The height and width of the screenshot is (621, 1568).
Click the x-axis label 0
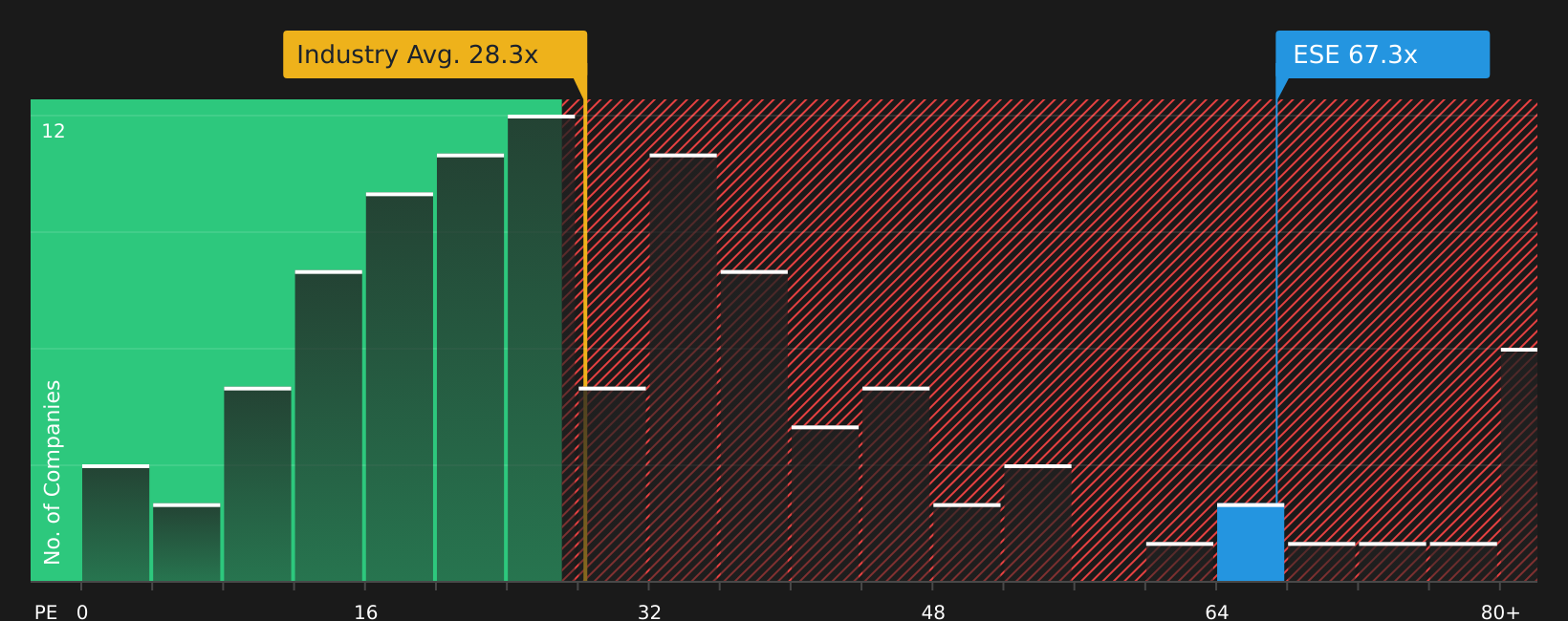click(x=82, y=612)
